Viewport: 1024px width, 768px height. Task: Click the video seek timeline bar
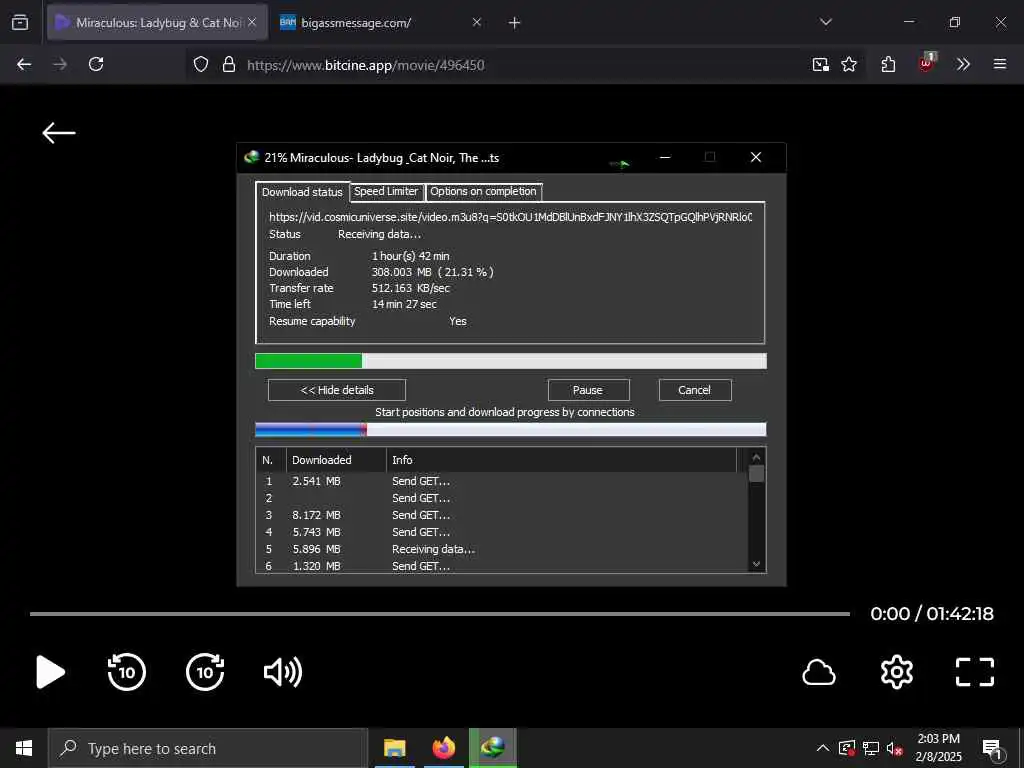point(440,614)
